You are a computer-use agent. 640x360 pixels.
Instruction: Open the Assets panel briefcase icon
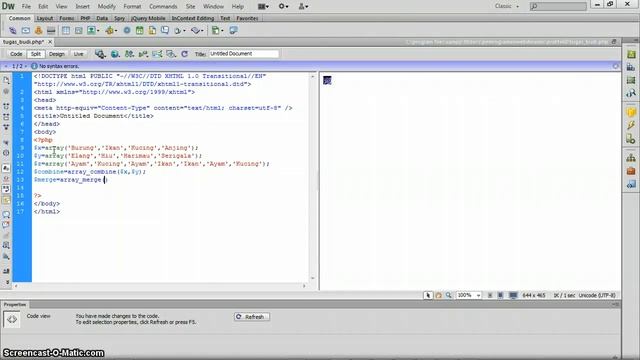click(631, 171)
